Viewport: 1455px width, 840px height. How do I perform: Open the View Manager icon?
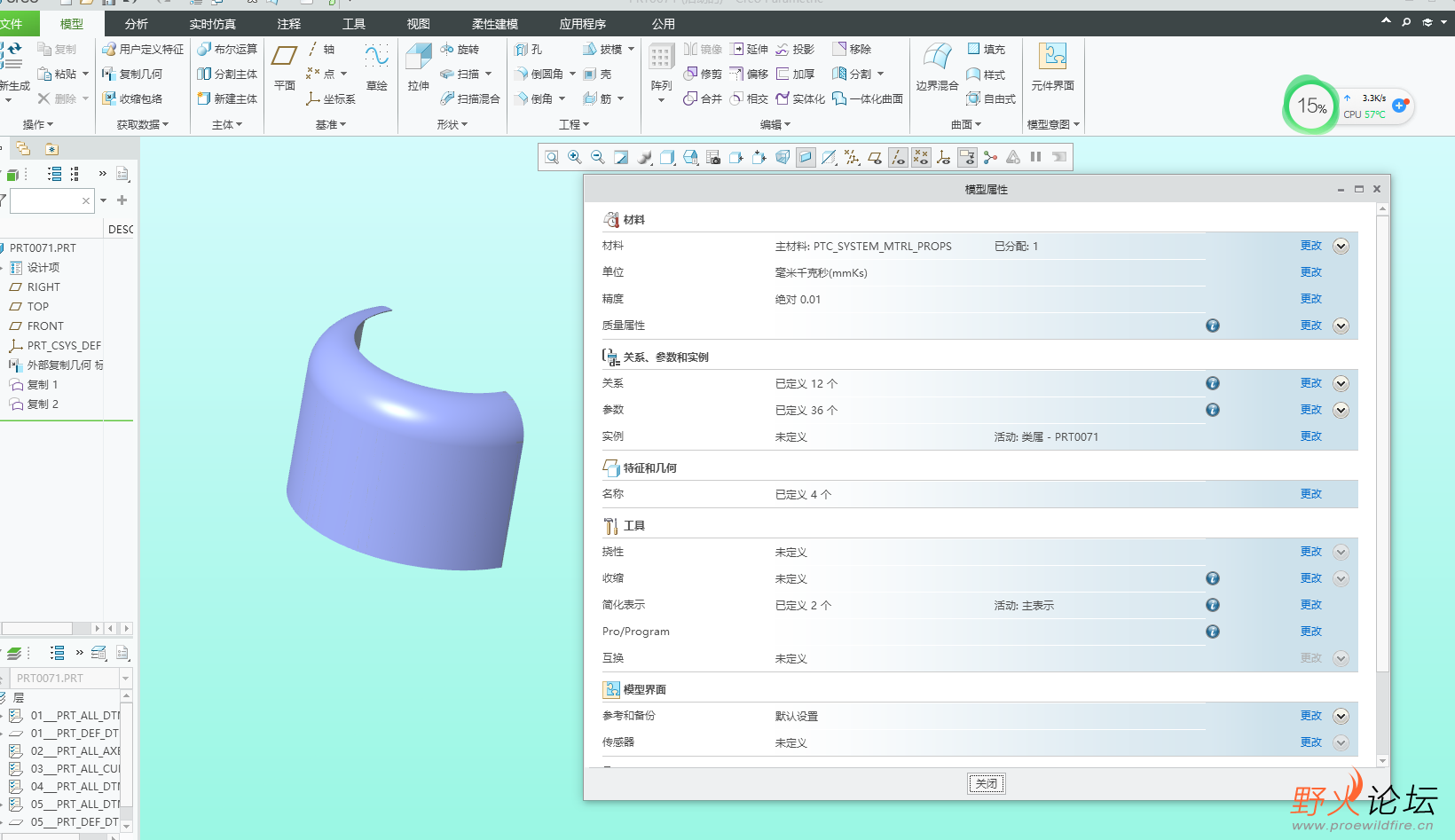[690, 157]
